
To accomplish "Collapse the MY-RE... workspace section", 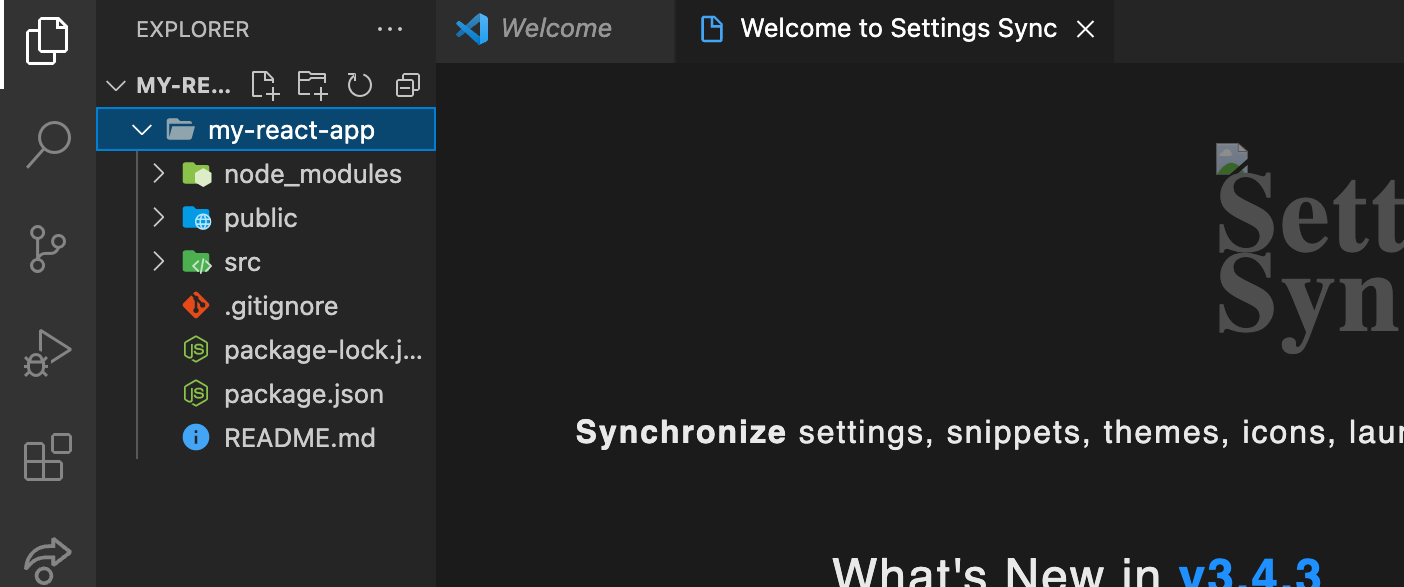I will 116,86.
